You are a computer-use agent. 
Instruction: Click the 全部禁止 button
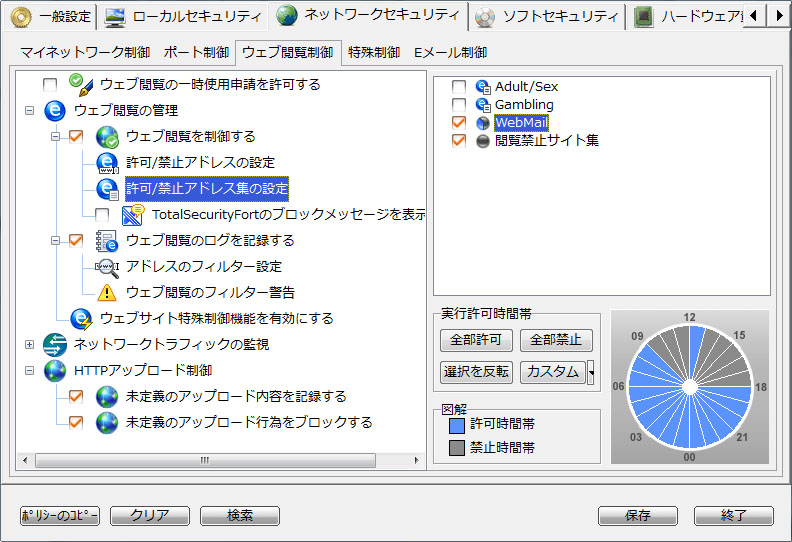pos(556,340)
